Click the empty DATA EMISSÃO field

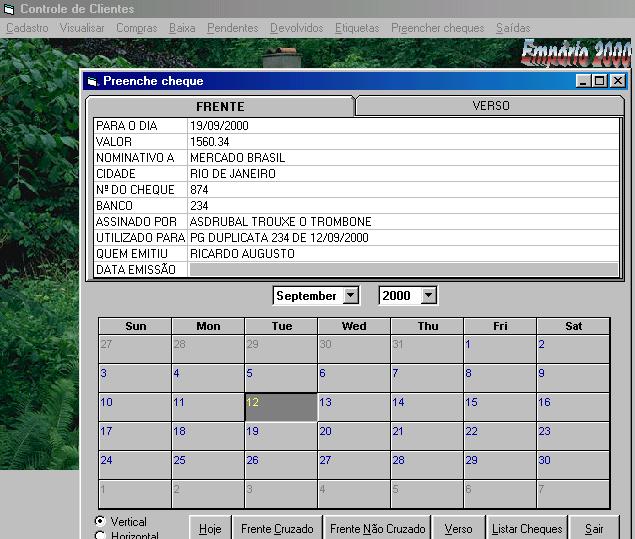click(x=402, y=270)
